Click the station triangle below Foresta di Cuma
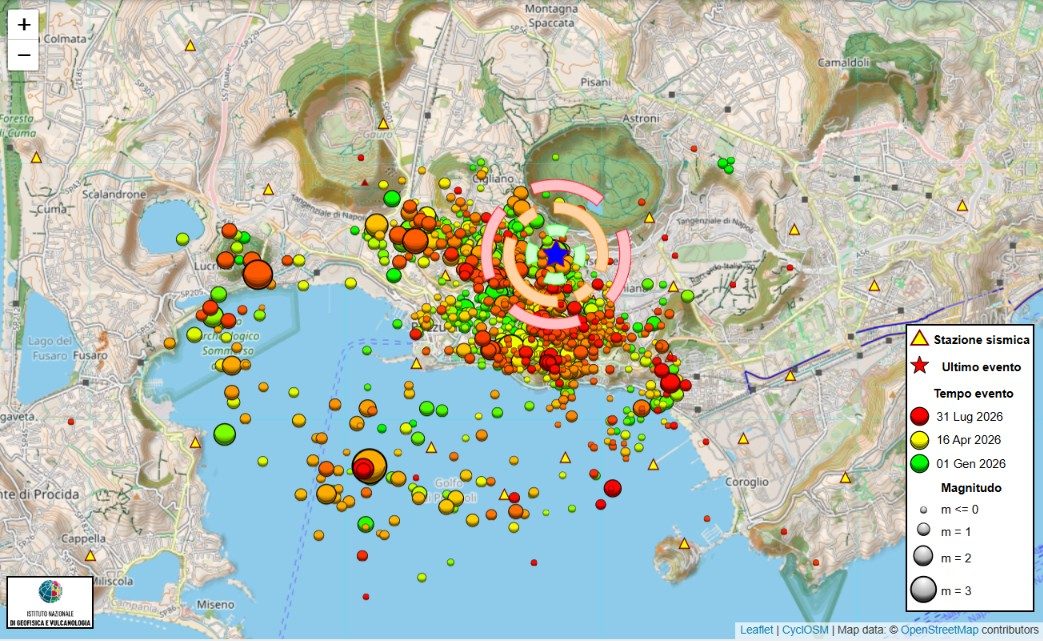1043x641 pixels. [x=37, y=158]
